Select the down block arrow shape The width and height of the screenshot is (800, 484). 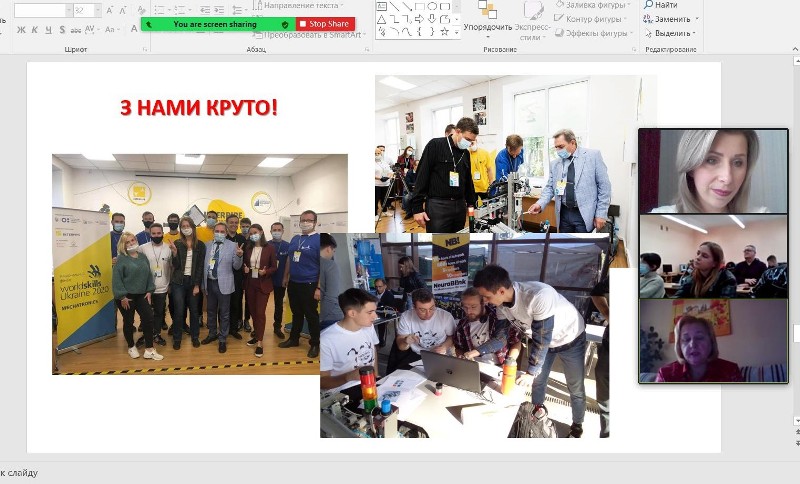pos(432,19)
